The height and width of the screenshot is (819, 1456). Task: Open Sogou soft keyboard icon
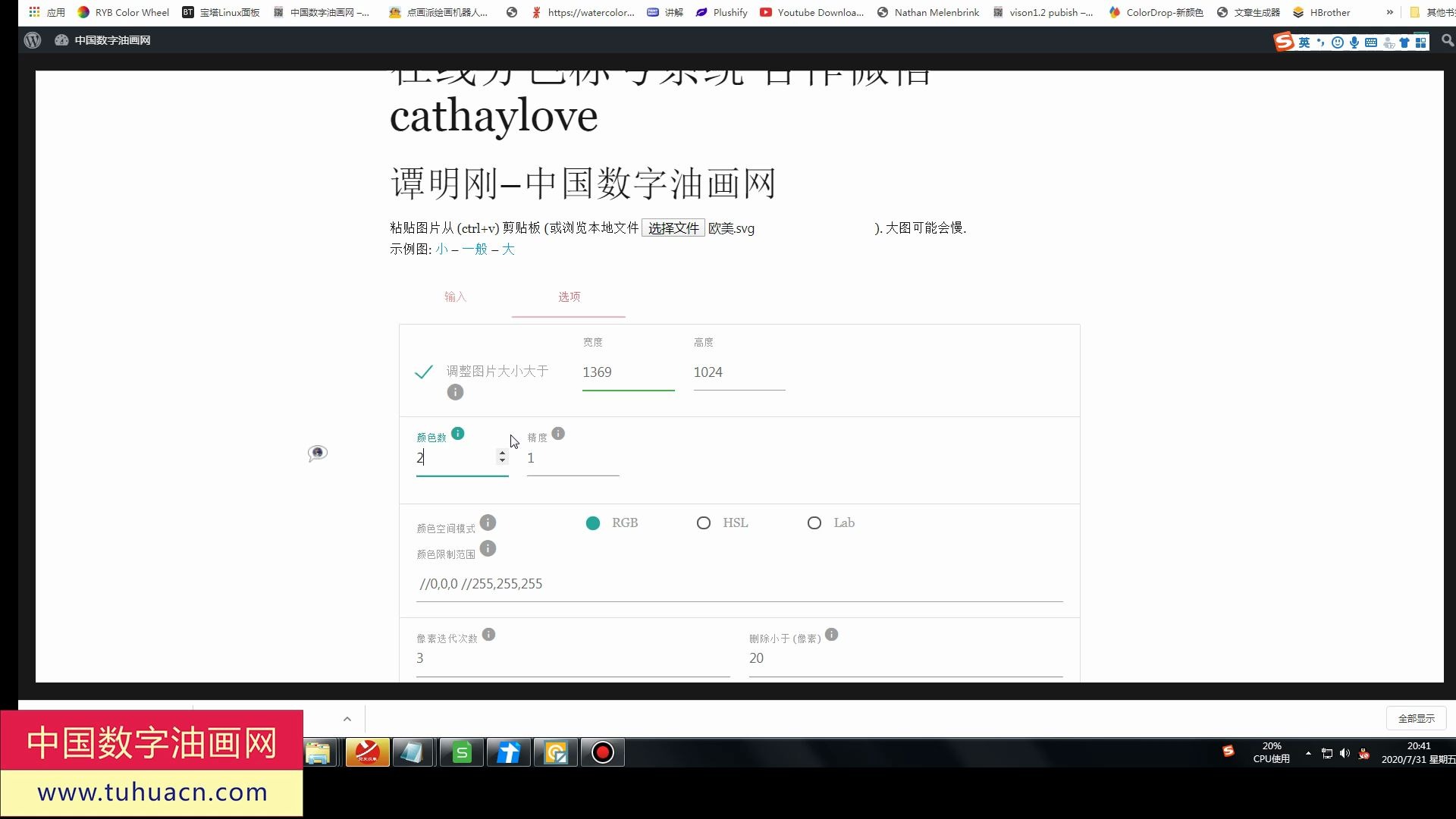[1371, 42]
